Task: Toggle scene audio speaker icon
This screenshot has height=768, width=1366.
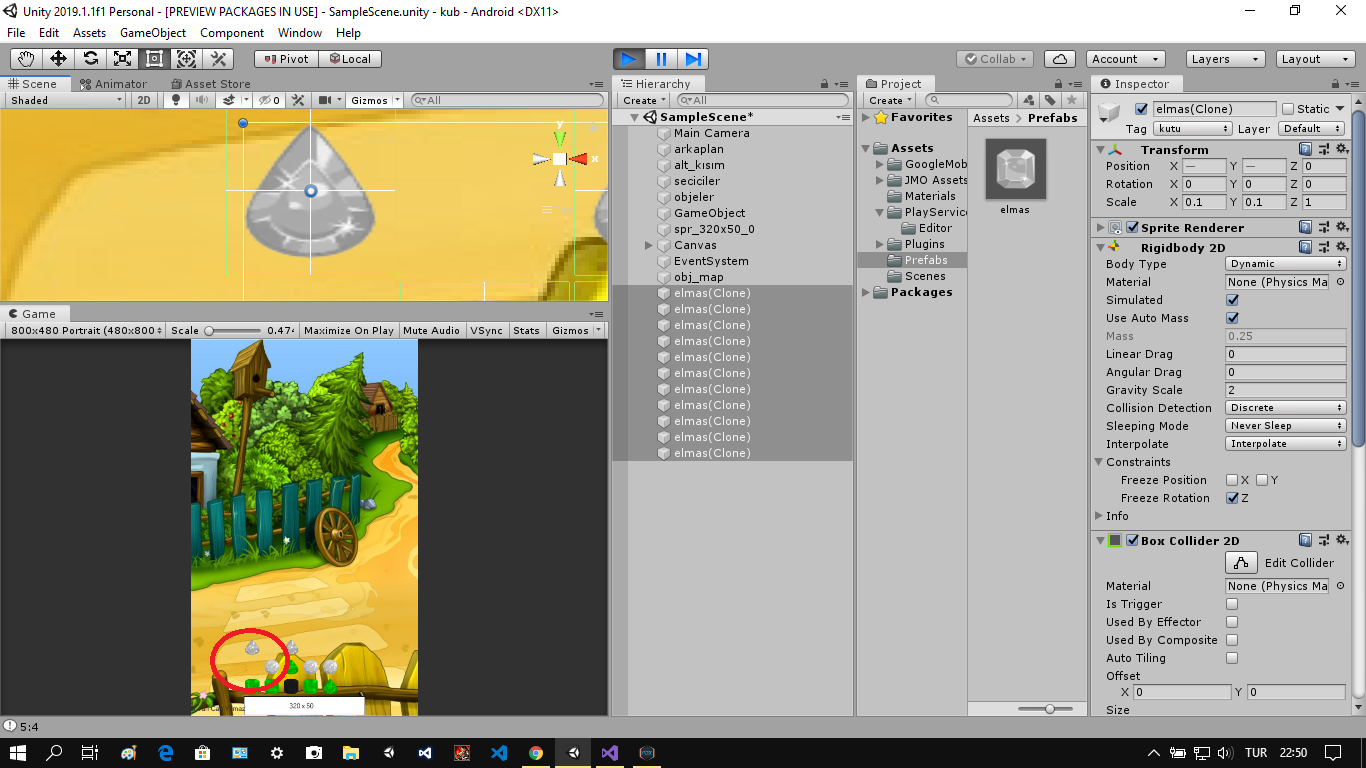Action: (x=201, y=100)
